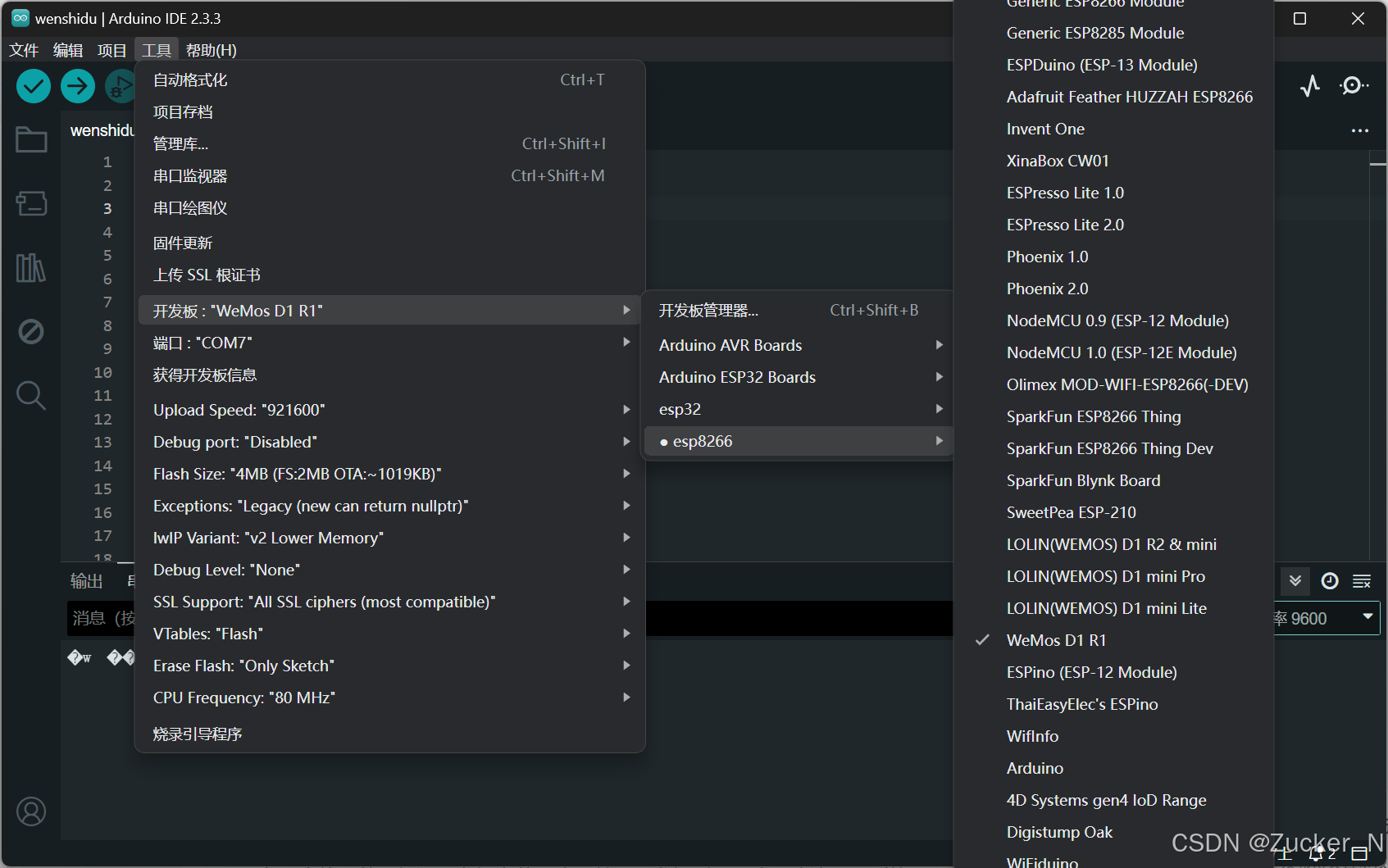Select the checked WeMos D1 R1 board
The height and width of the screenshot is (868, 1388).
click(1113, 640)
